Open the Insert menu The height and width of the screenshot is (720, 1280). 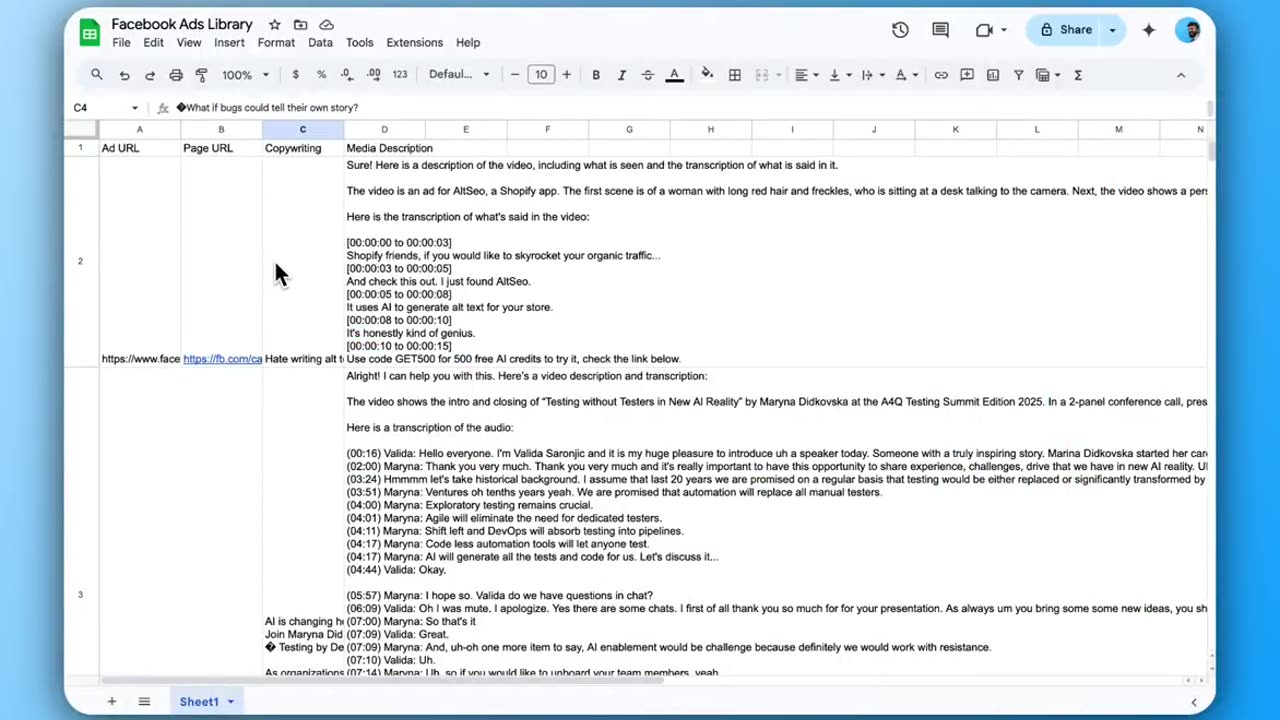coord(229,43)
